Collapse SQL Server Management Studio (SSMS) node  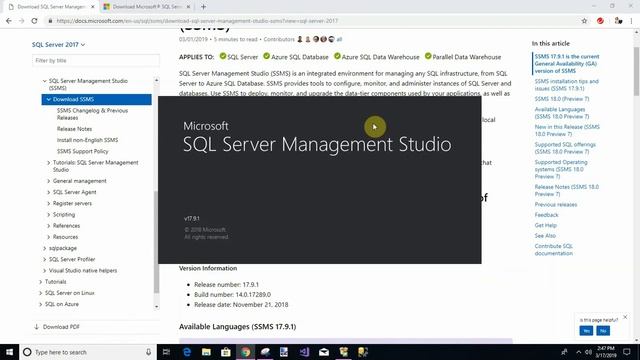pyautogui.click(x=44, y=81)
